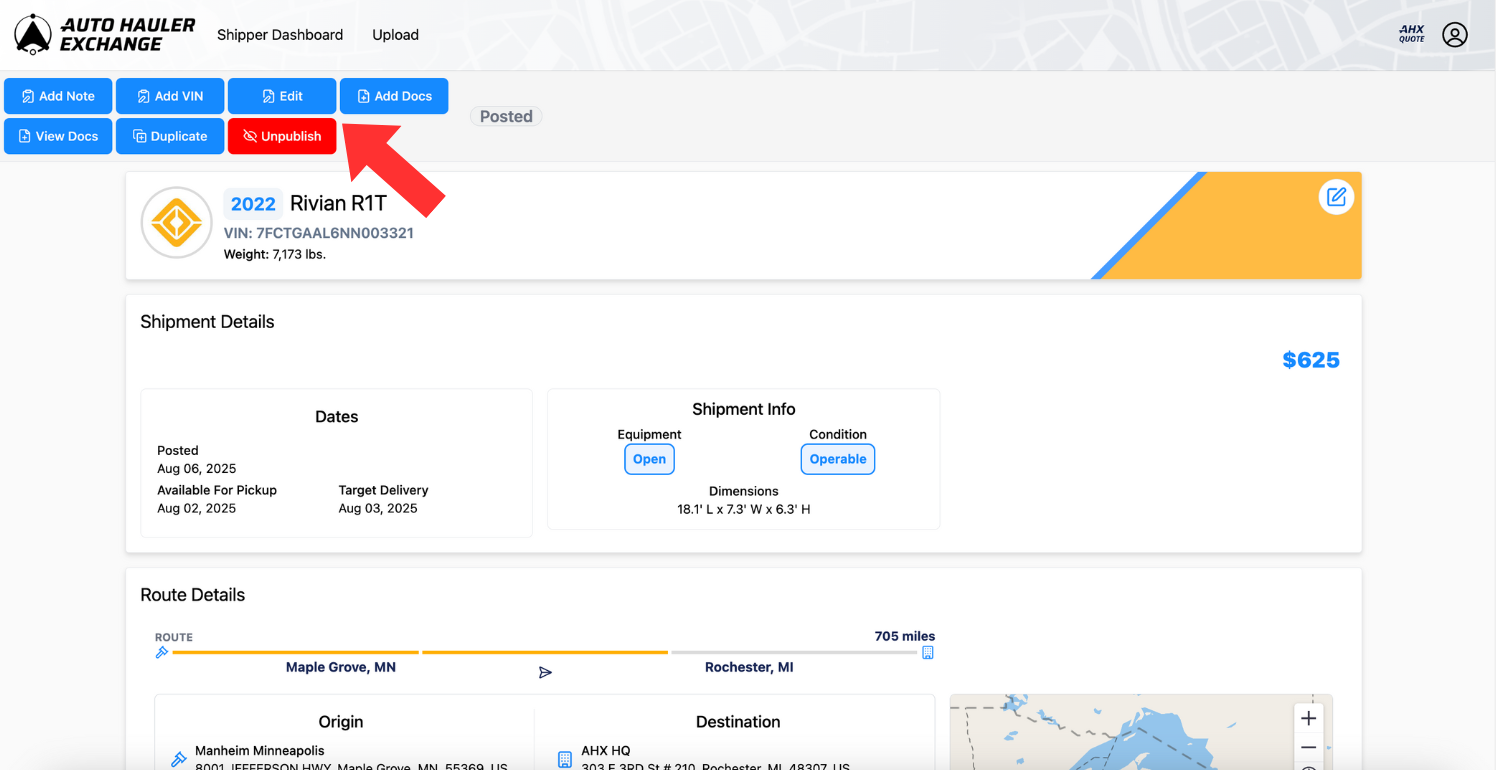The width and height of the screenshot is (1496, 773).
Task: Click the route map preview
Action: pyautogui.click(x=1141, y=732)
